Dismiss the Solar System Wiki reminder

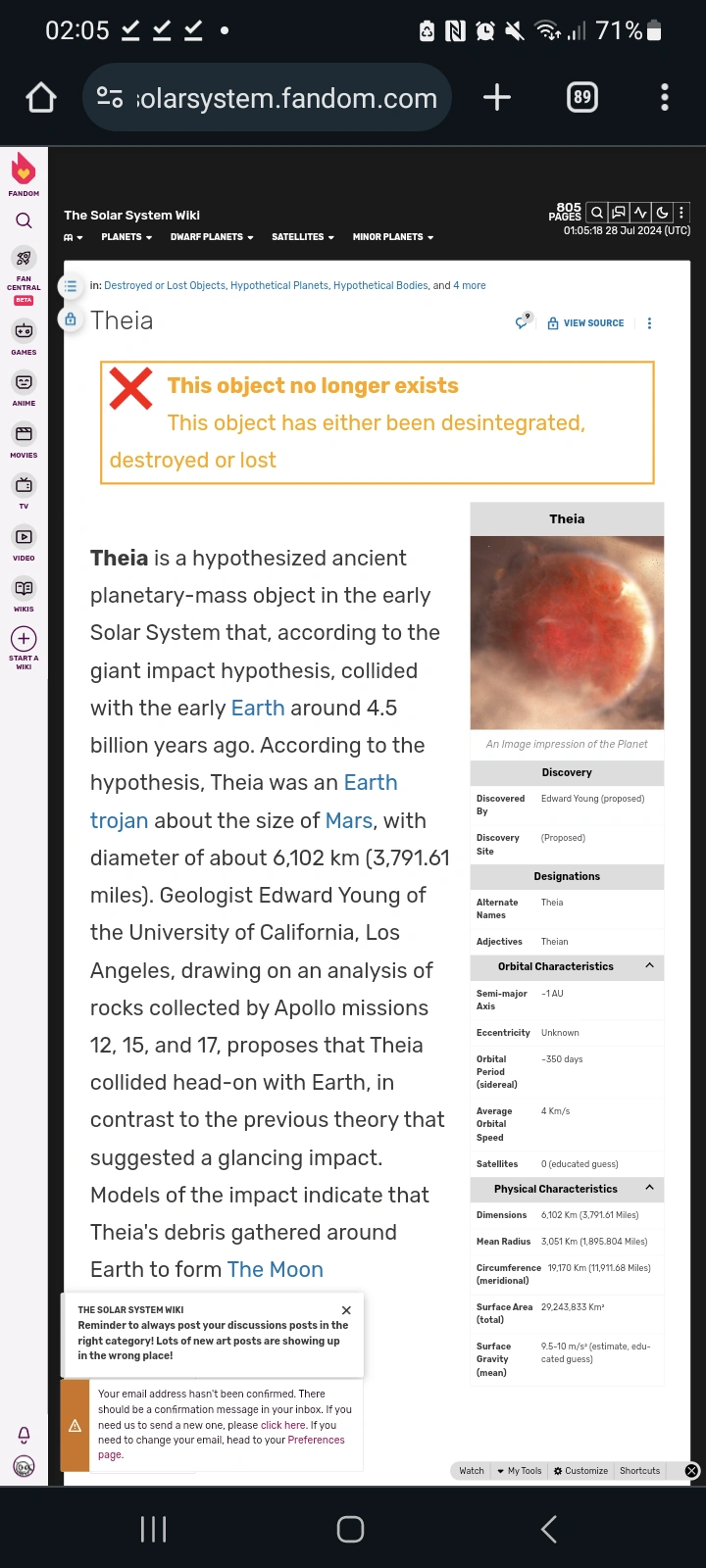pyautogui.click(x=346, y=1310)
